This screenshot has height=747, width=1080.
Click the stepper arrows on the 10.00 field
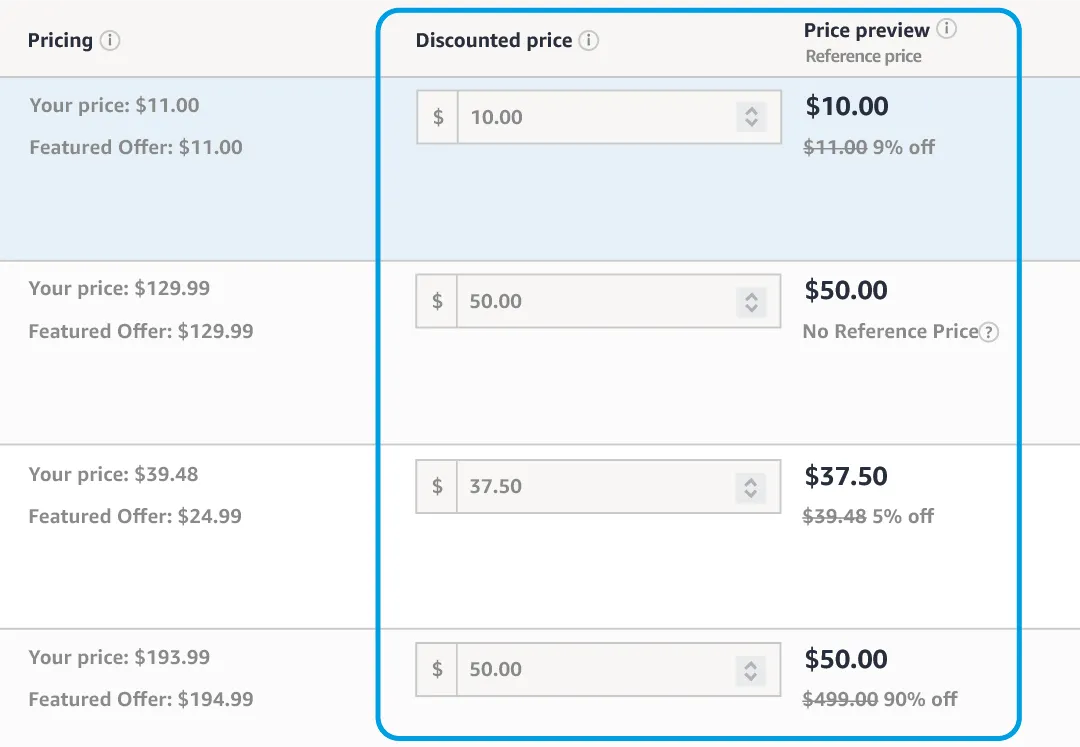[750, 117]
